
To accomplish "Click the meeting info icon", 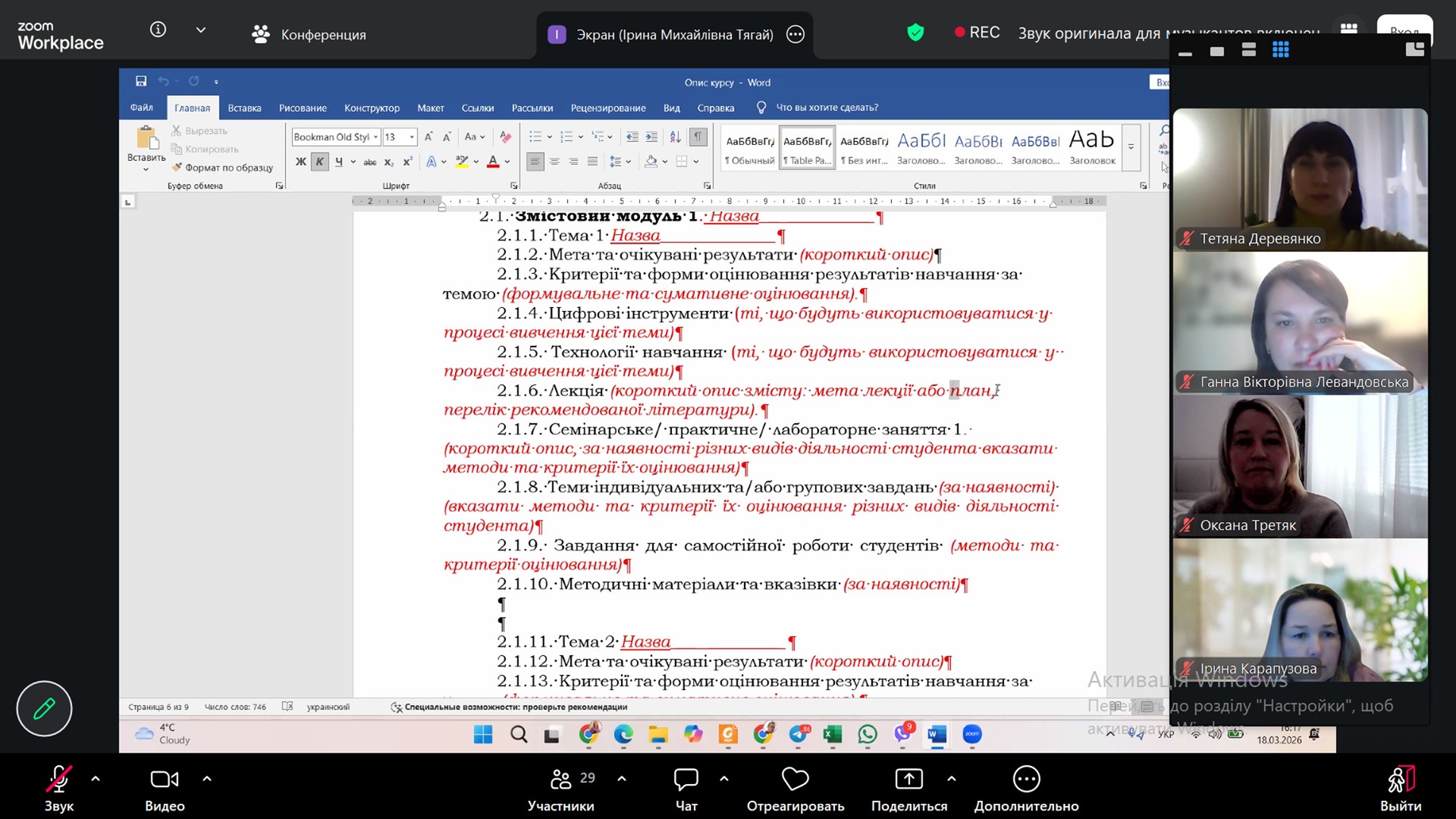I will pos(158,30).
